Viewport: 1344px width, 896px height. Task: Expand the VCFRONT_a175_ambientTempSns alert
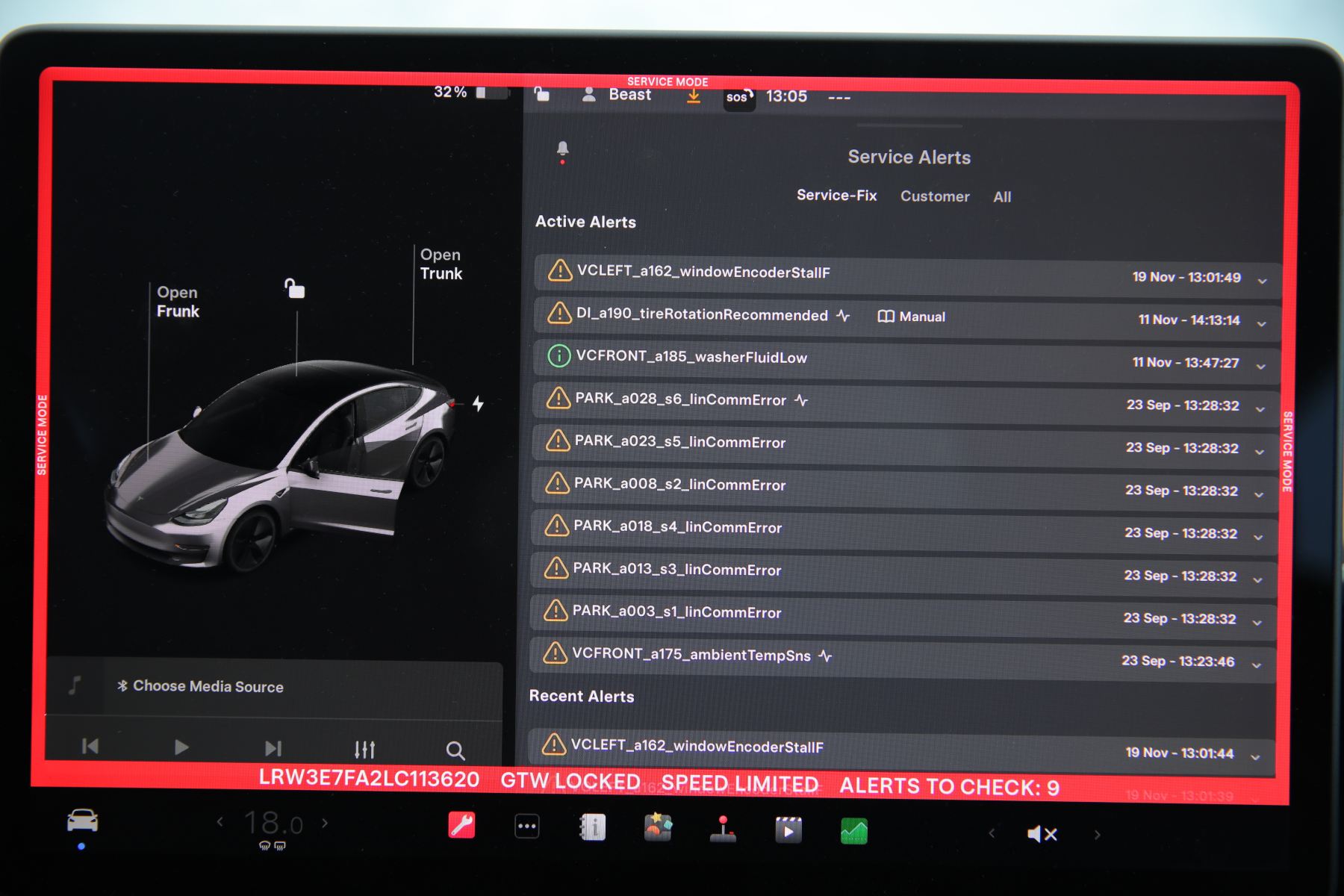(1257, 665)
